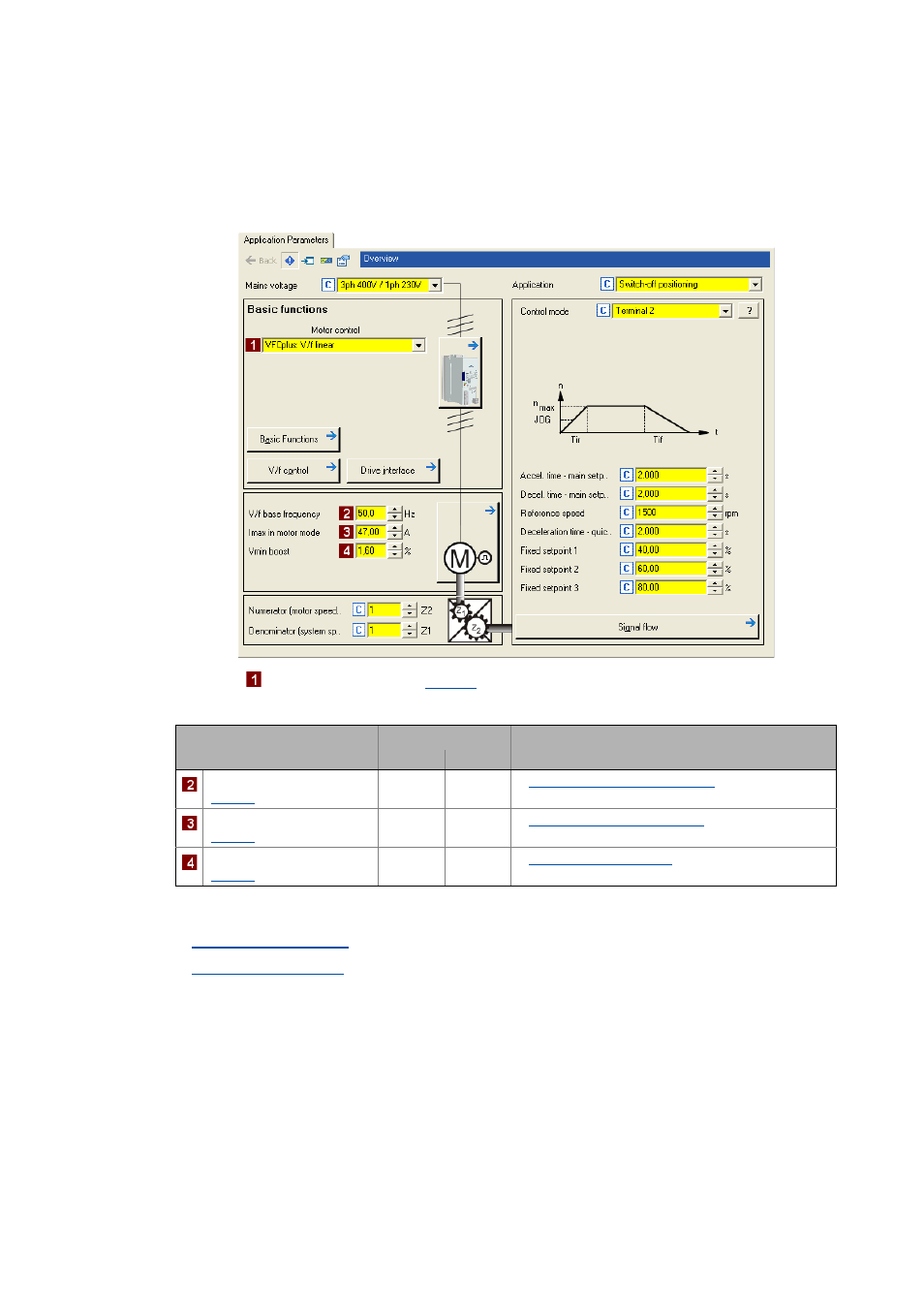This screenshot has height=1308, width=924.
Task: Click the gearbox Z1/Z2 gear icon
Action: [470, 620]
